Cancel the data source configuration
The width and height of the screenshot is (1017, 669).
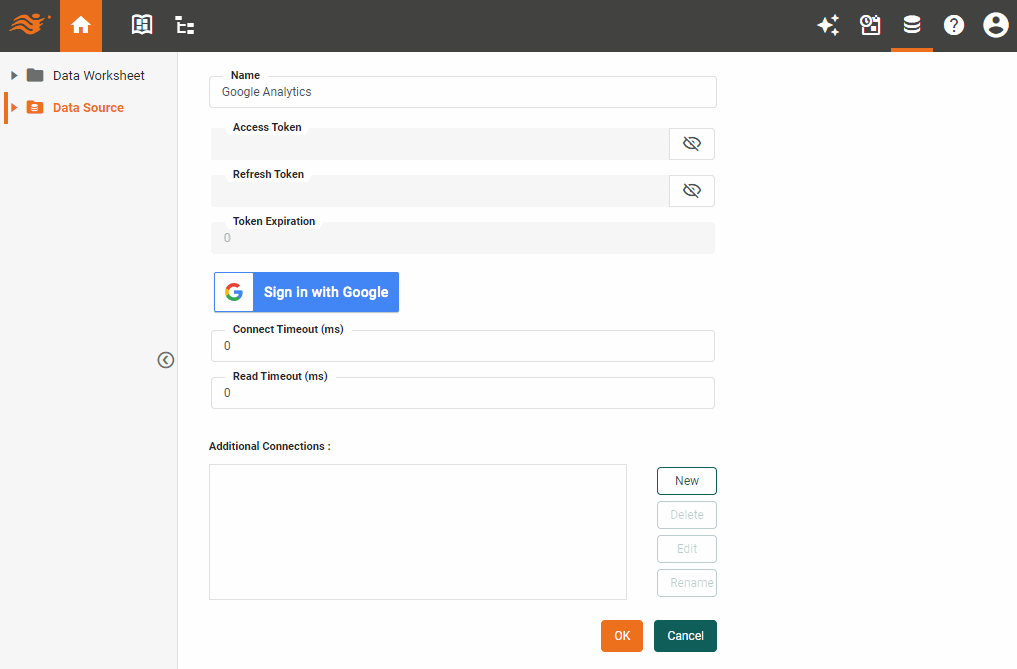pyautogui.click(x=685, y=635)
